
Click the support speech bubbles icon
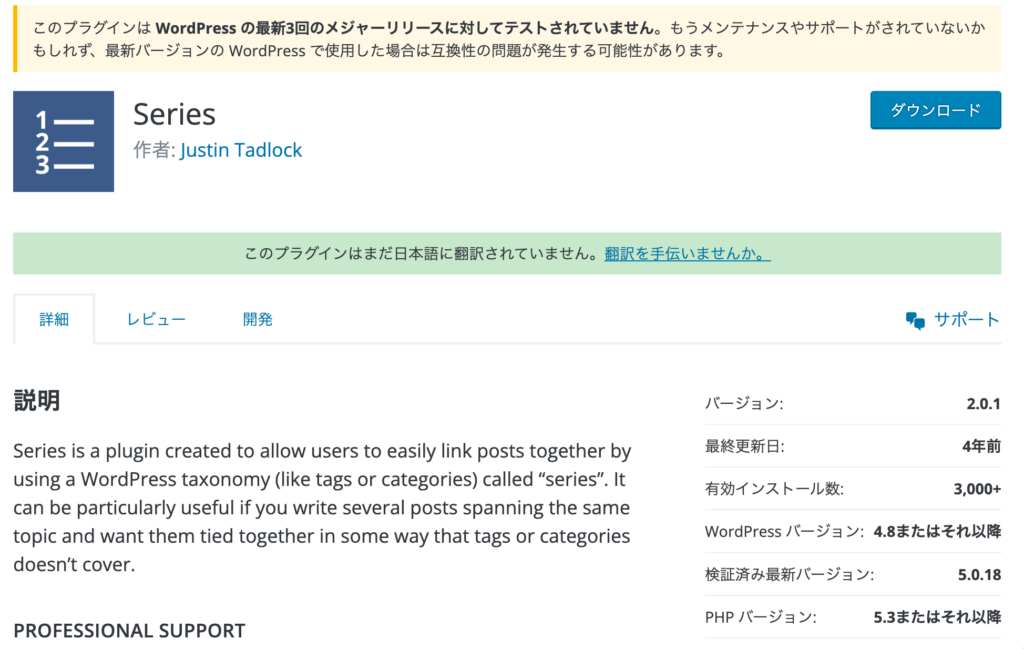click(x=915, y=320)
